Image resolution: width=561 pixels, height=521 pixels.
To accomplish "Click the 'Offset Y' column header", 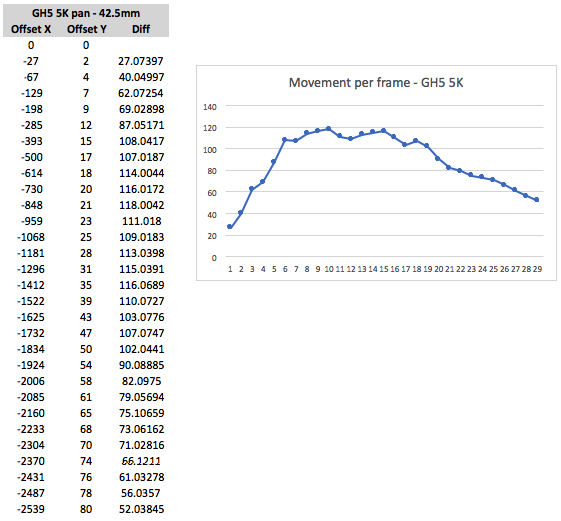I will [87, 29].
